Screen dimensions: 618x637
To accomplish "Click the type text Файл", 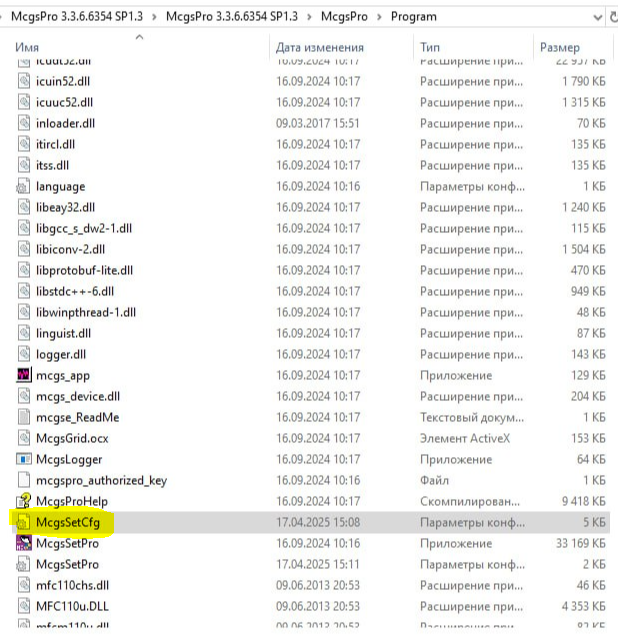I will pos(434,480).
